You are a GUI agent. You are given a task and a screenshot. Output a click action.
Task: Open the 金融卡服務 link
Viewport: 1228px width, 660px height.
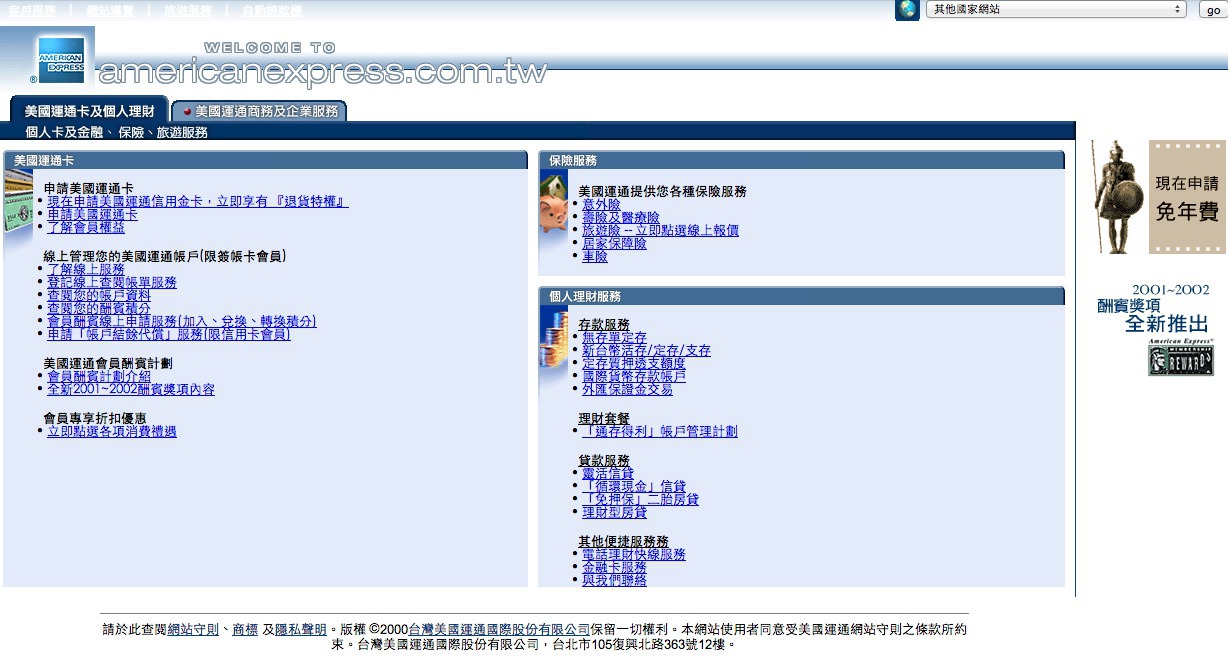(614, 567)
